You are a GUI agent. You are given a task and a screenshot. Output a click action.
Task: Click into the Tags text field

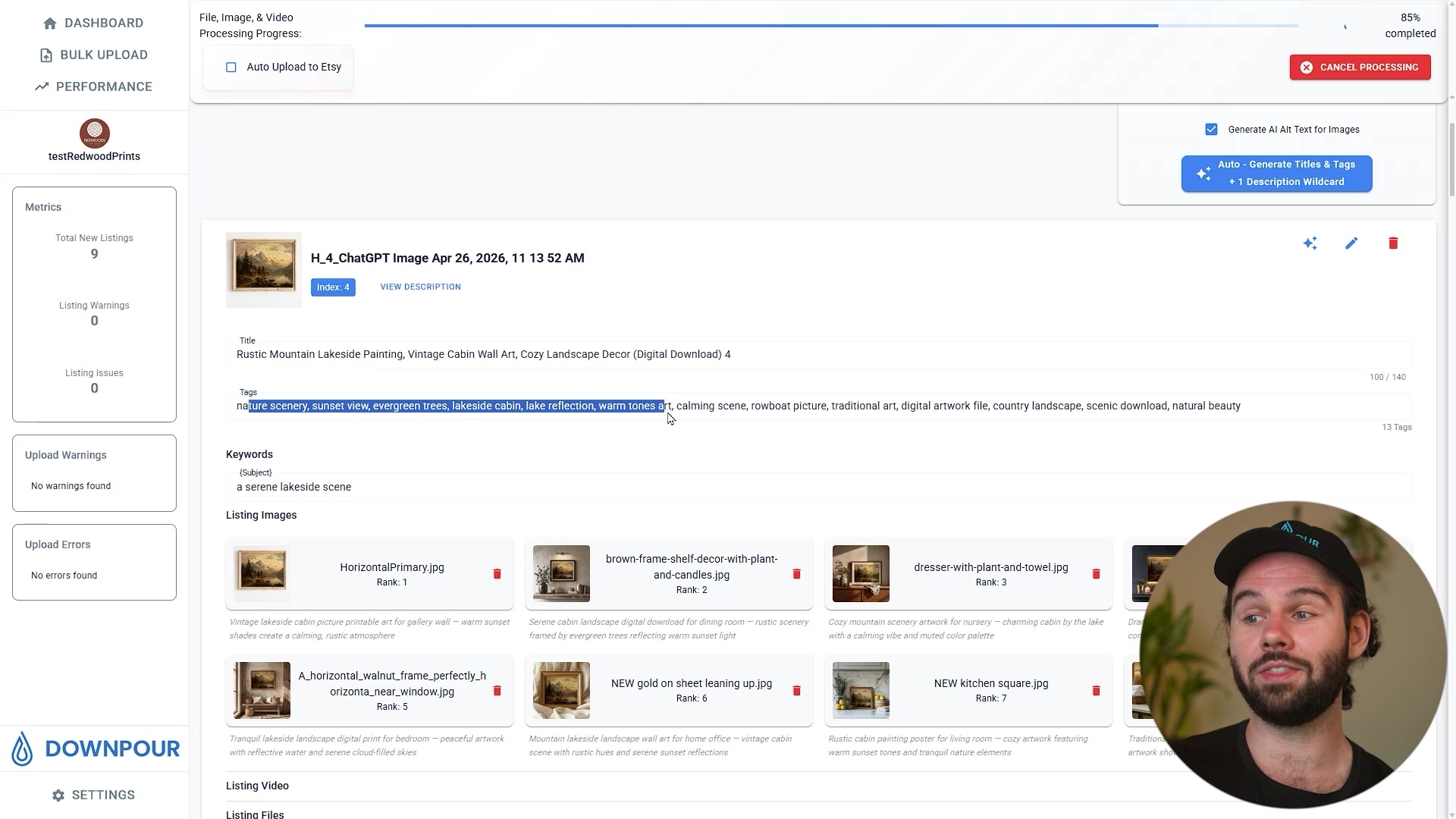pyautogui.click(x=819, y=406)
